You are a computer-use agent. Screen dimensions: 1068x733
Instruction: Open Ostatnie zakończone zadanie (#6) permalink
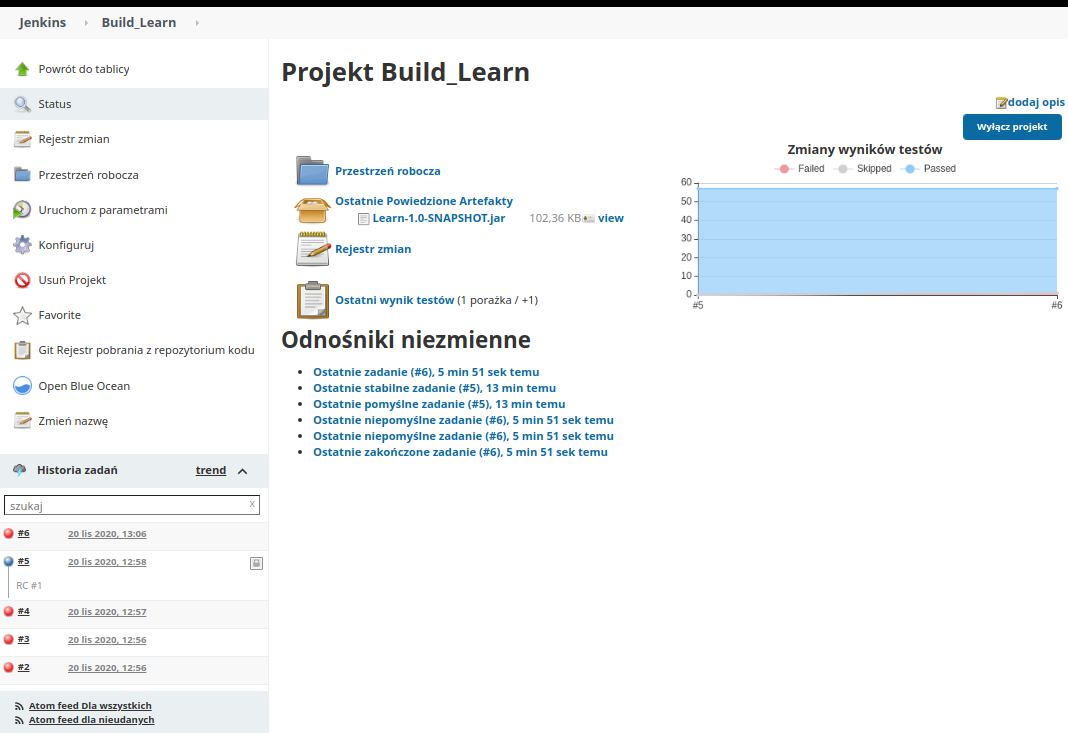460,452
